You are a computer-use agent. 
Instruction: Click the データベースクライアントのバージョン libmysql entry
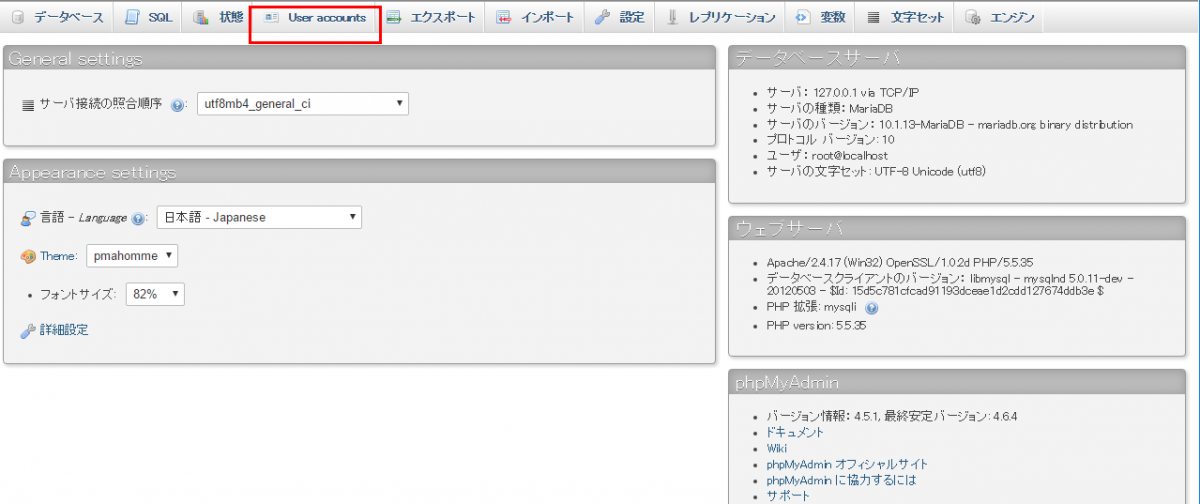[x=949, y=285]
